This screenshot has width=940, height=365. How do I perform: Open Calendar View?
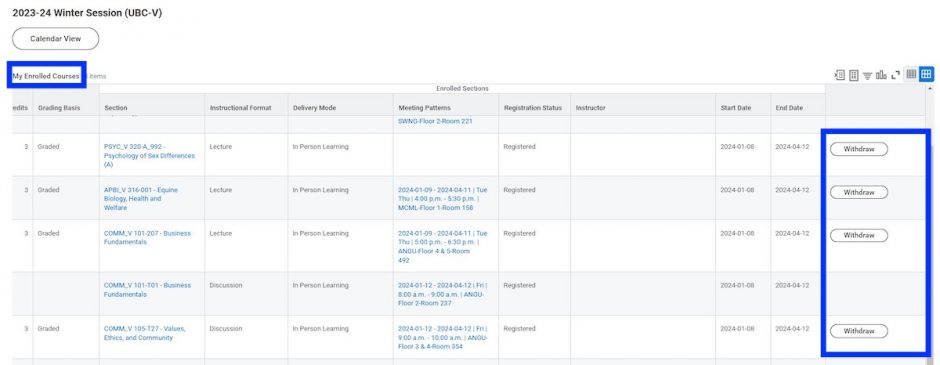tap(56, 39)
